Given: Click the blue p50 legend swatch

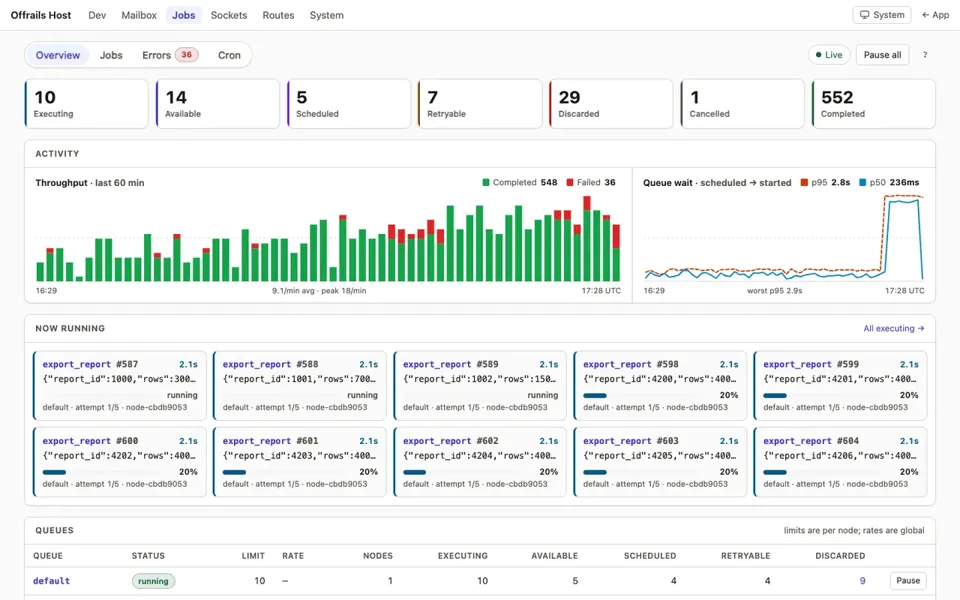Looking at the screenshot, I should [x=863, y=182].
